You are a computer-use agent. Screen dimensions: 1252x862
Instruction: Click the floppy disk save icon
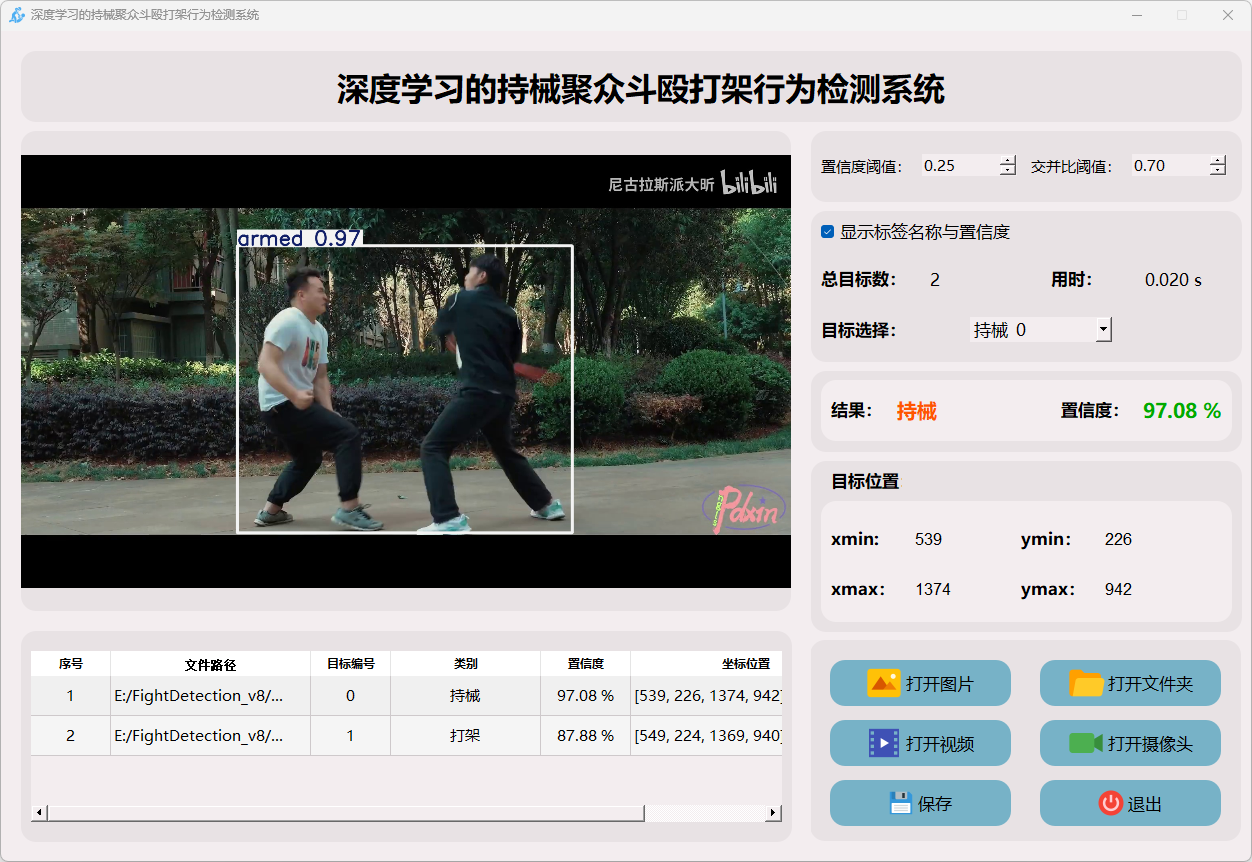(x=900, y=803)
